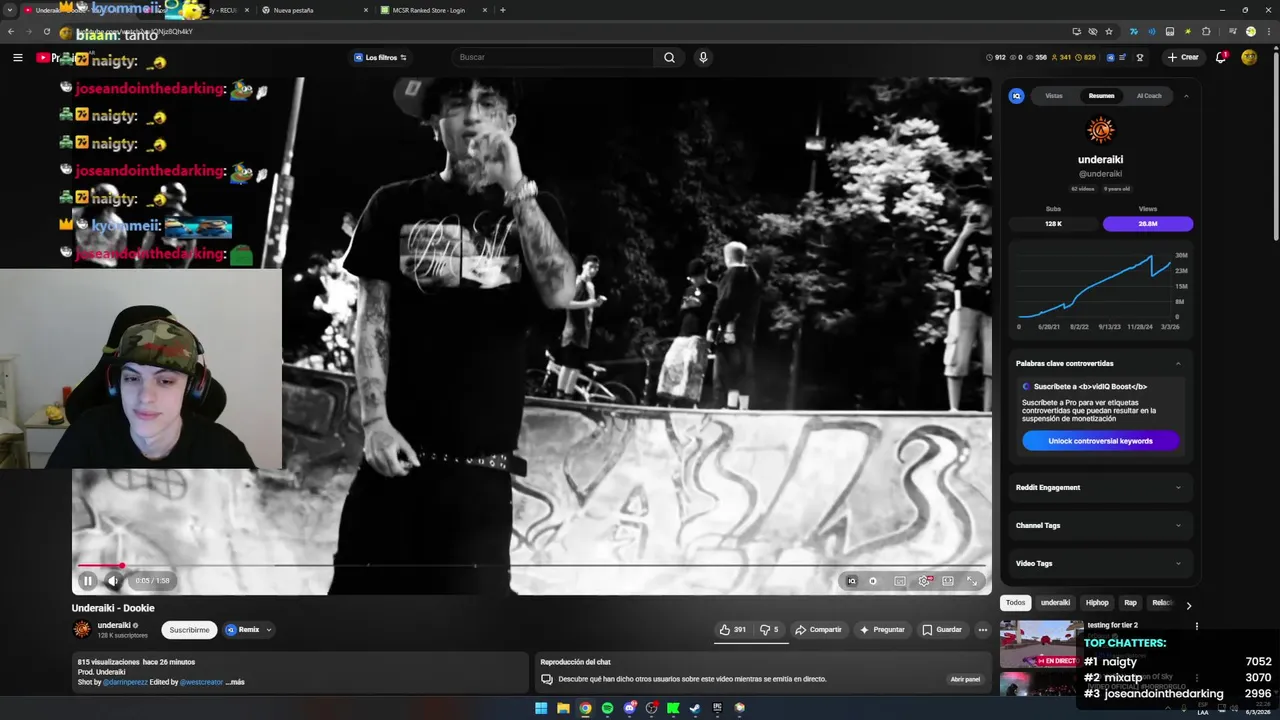Click the Crear button

tap(1183, 57)
